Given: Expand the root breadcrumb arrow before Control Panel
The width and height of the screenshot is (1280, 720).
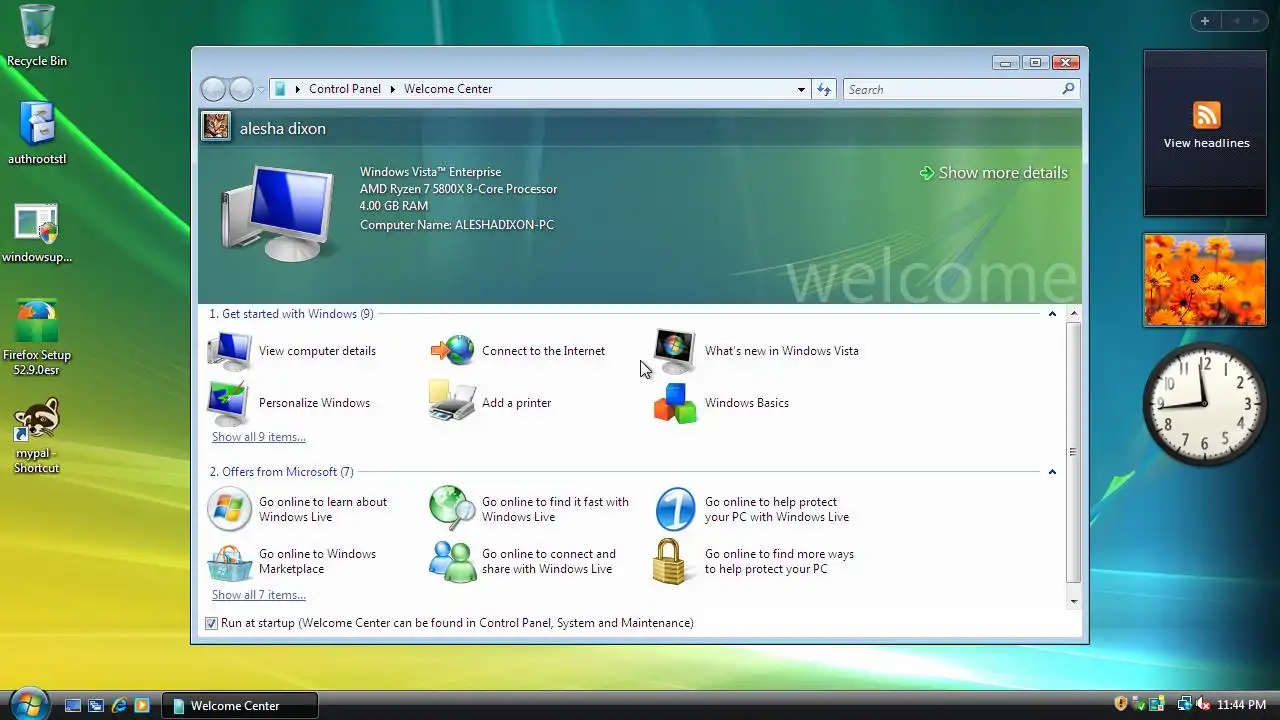Looking at the screenshot, I should pos(298,89).
